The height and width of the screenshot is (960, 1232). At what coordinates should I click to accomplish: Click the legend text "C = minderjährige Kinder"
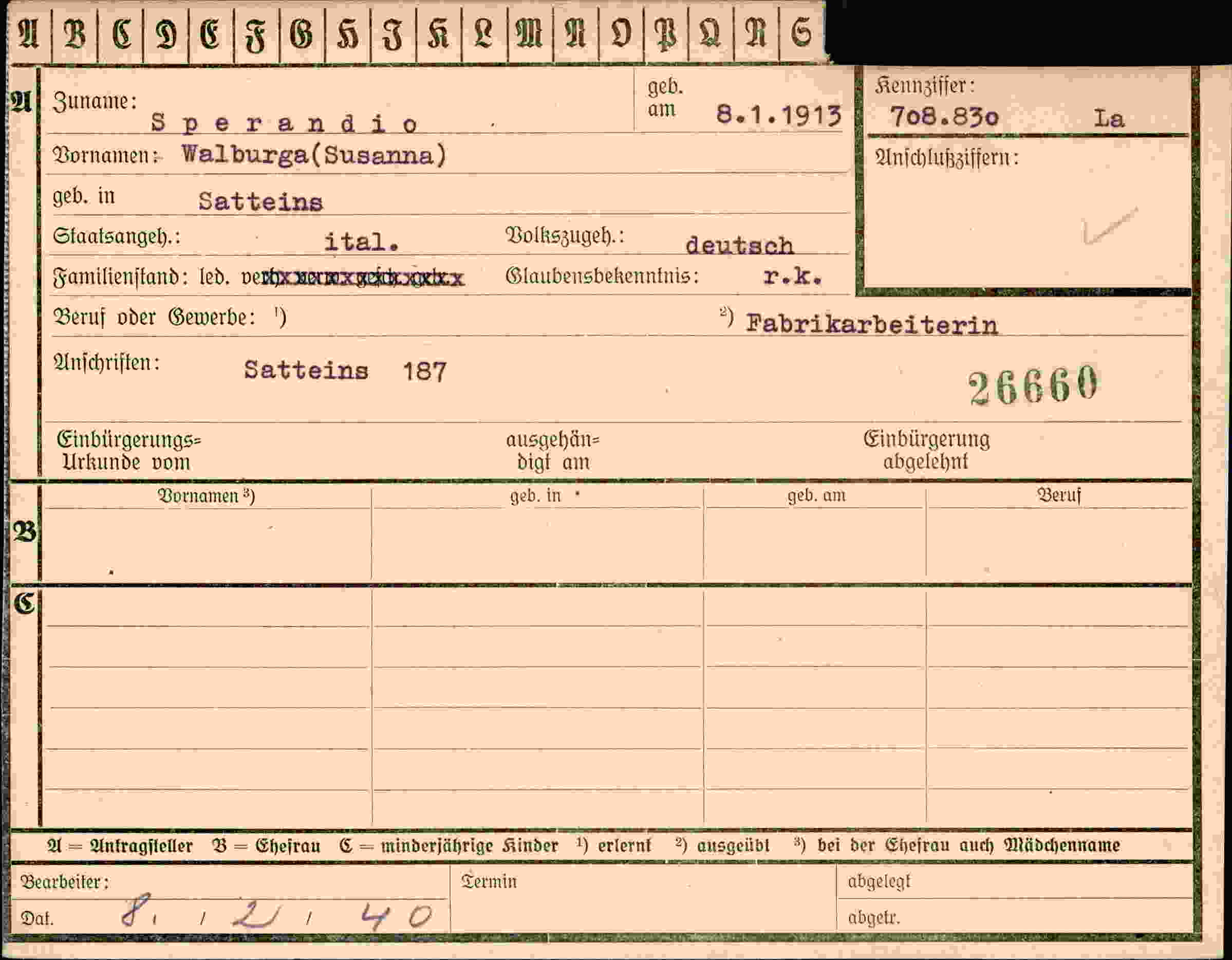pyautogui.click(x=449, y=845)
